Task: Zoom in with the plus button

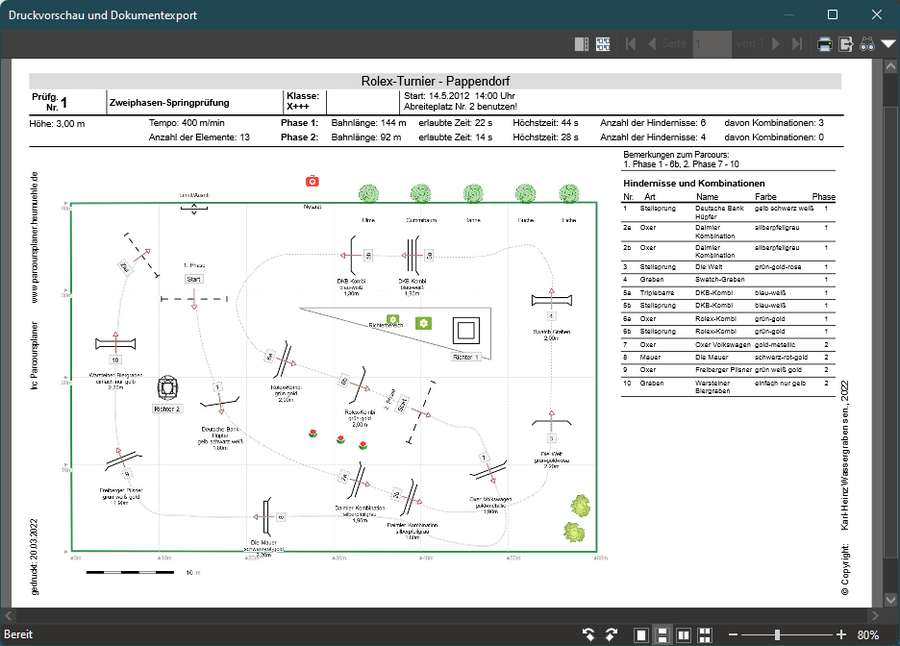Action: [841, 635]
